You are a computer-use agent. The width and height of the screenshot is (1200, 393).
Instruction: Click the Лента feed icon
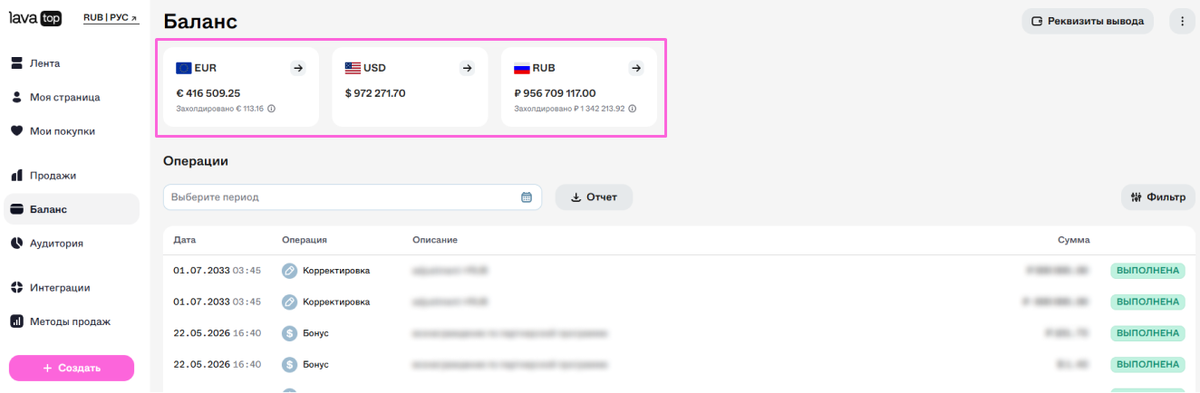pos(17,63)
